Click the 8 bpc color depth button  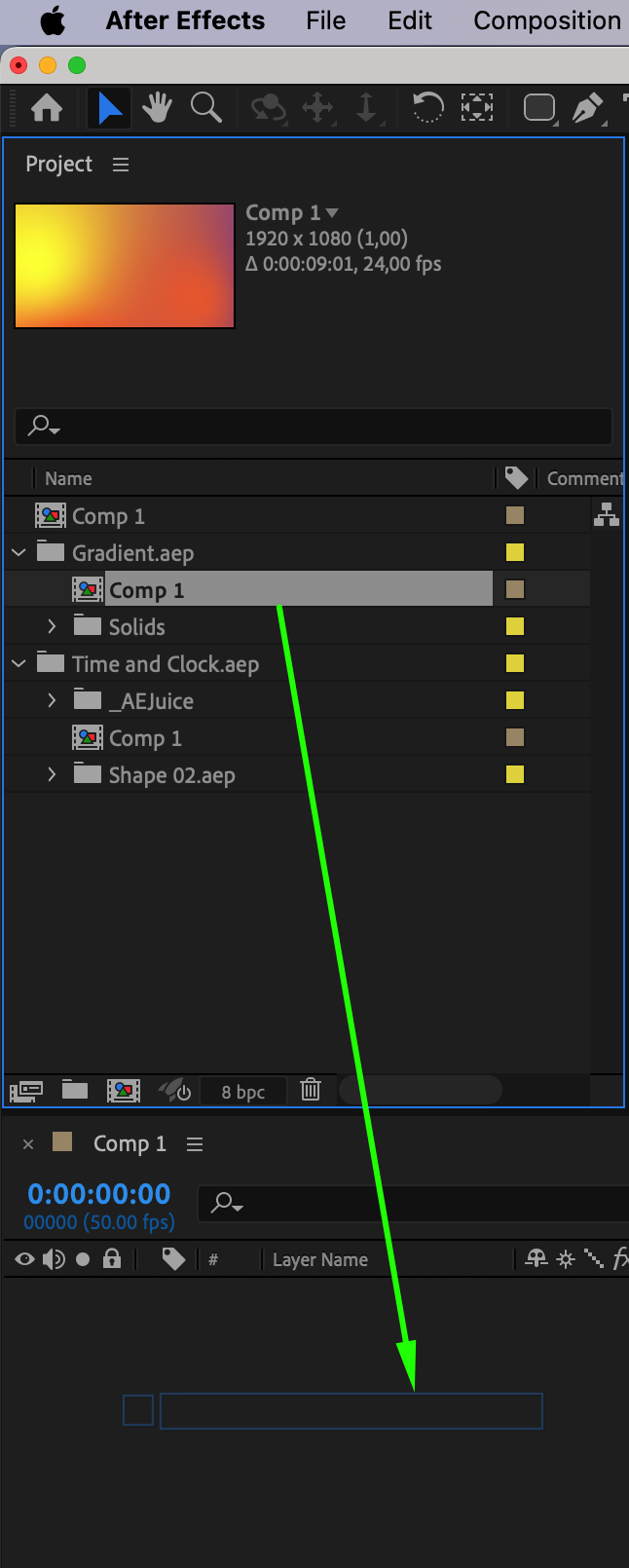pyautogui.click(x=243, y=1092)
